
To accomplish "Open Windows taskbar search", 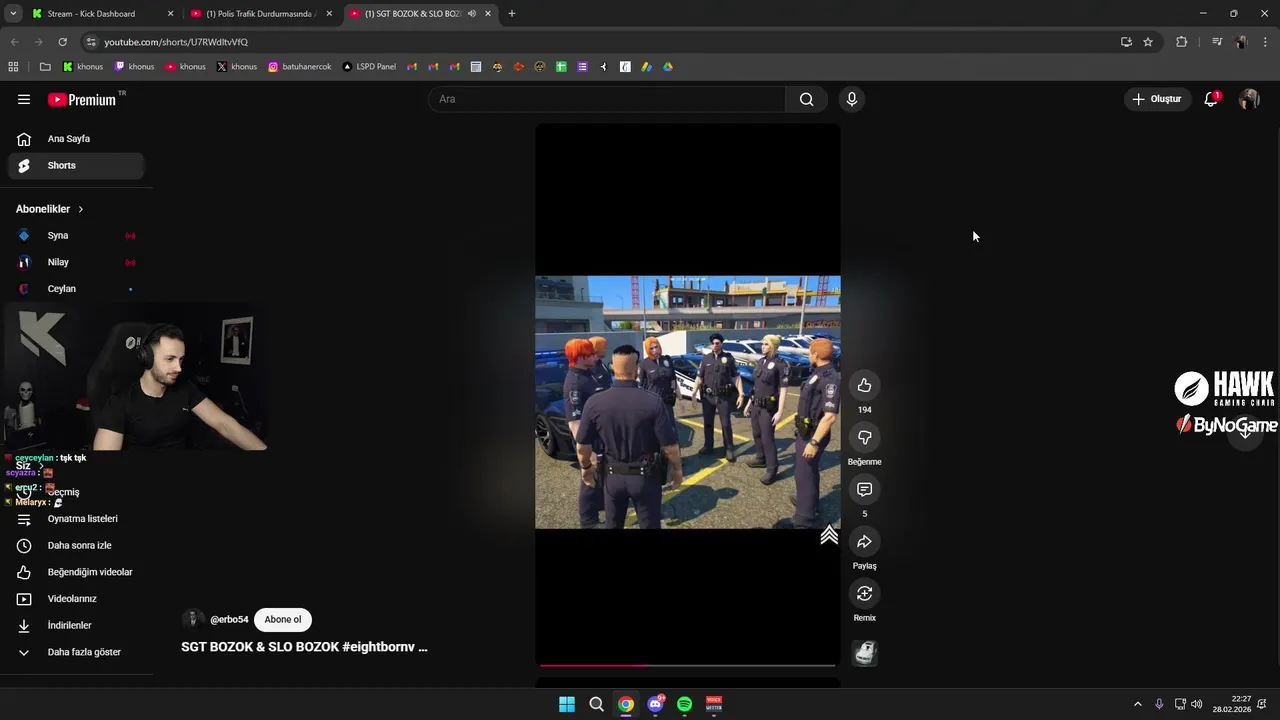I will (x=596, y=704).
